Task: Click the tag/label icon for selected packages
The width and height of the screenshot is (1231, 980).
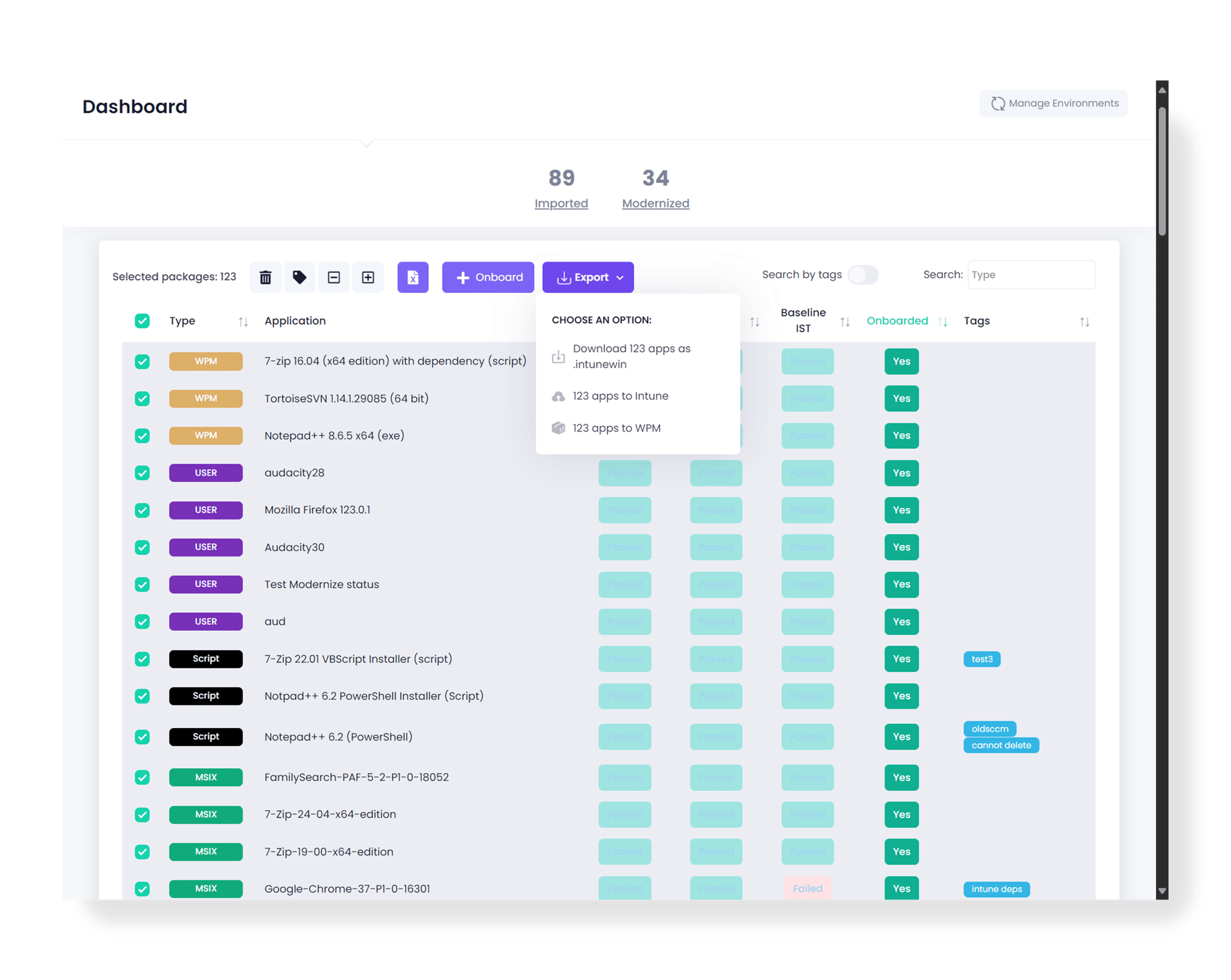Action: point(300,277)
